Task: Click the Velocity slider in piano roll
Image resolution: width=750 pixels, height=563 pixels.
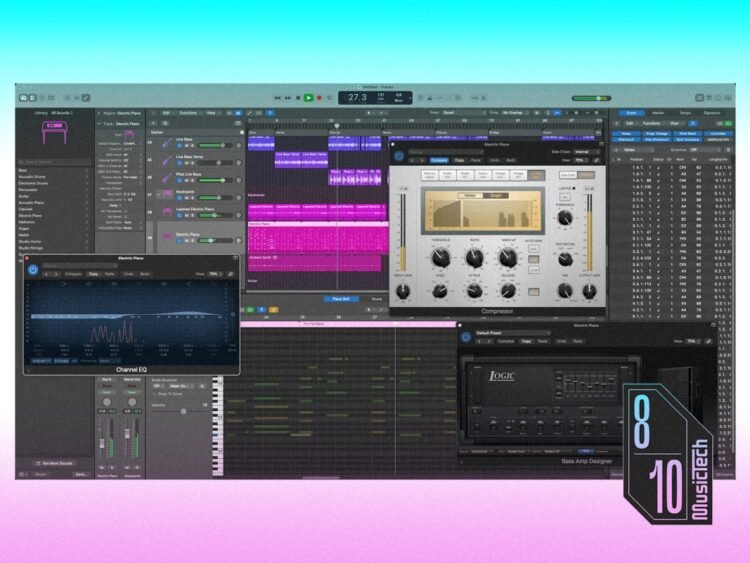Action: 183,411
